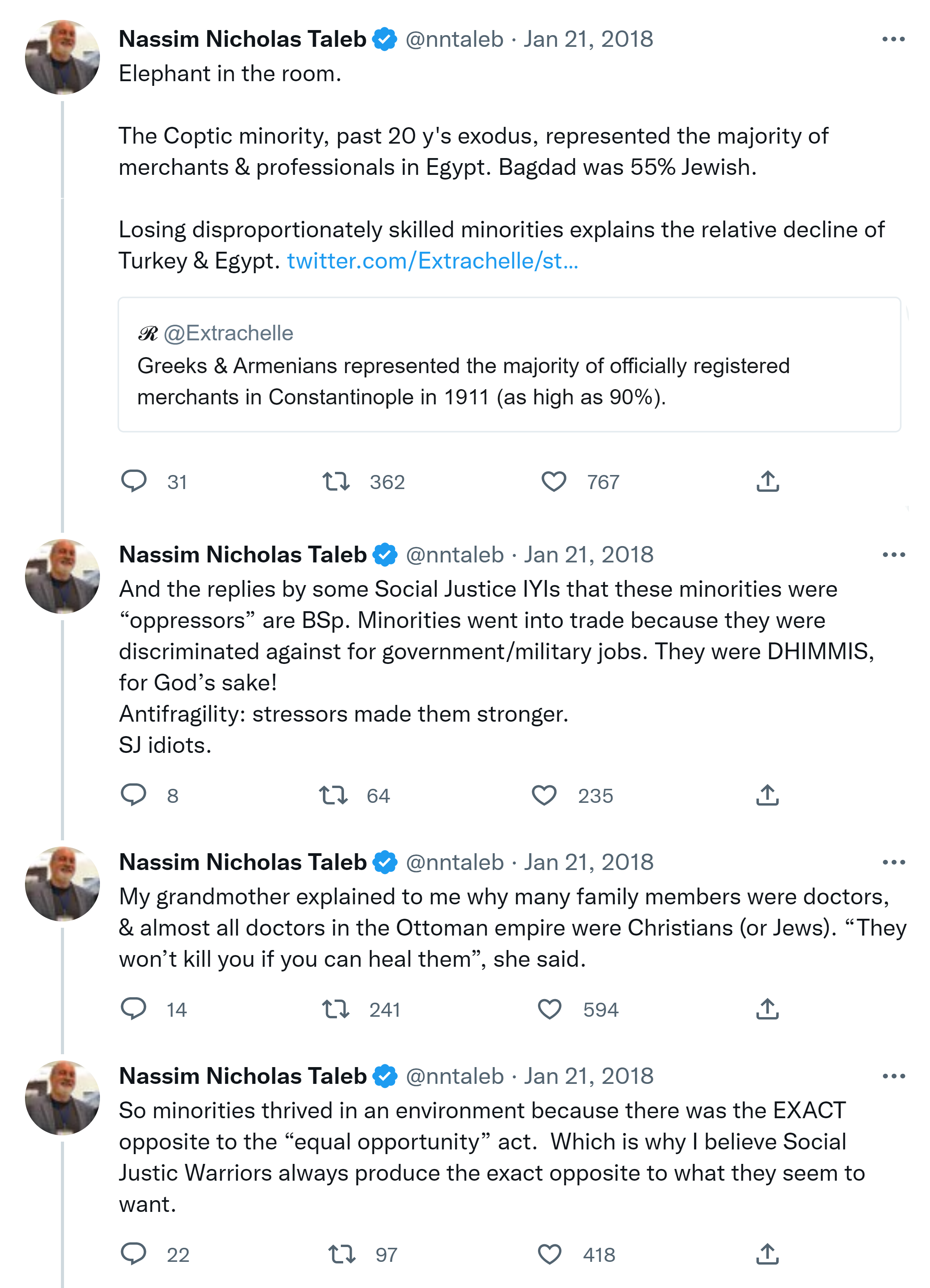Image resolution: width=930 pixels, height=1288 pixels.
Task: Like the last tweet with 418 likes
Action: (549, 1254)
